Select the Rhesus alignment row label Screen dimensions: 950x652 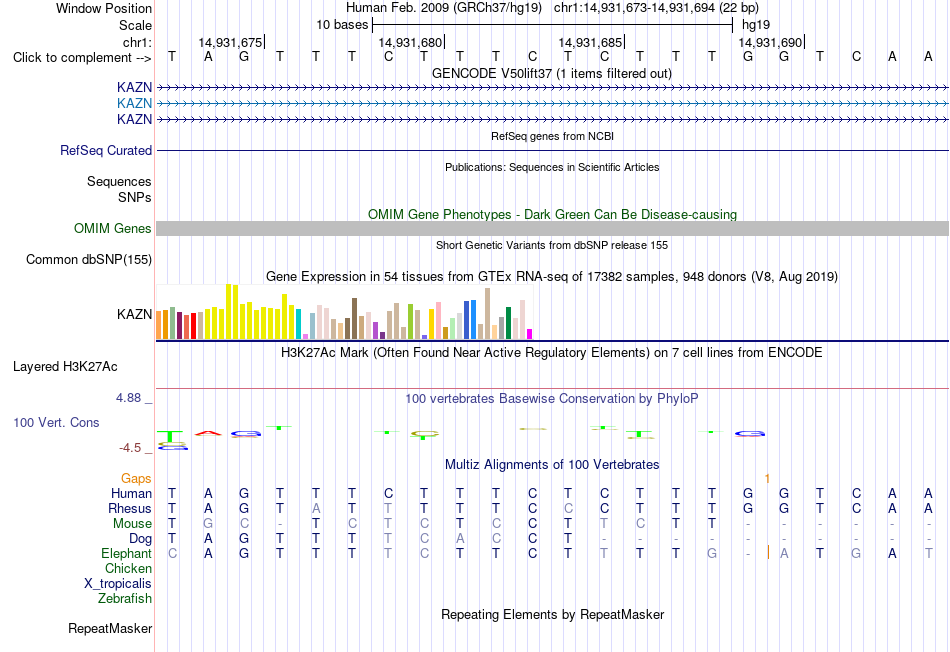130,508
